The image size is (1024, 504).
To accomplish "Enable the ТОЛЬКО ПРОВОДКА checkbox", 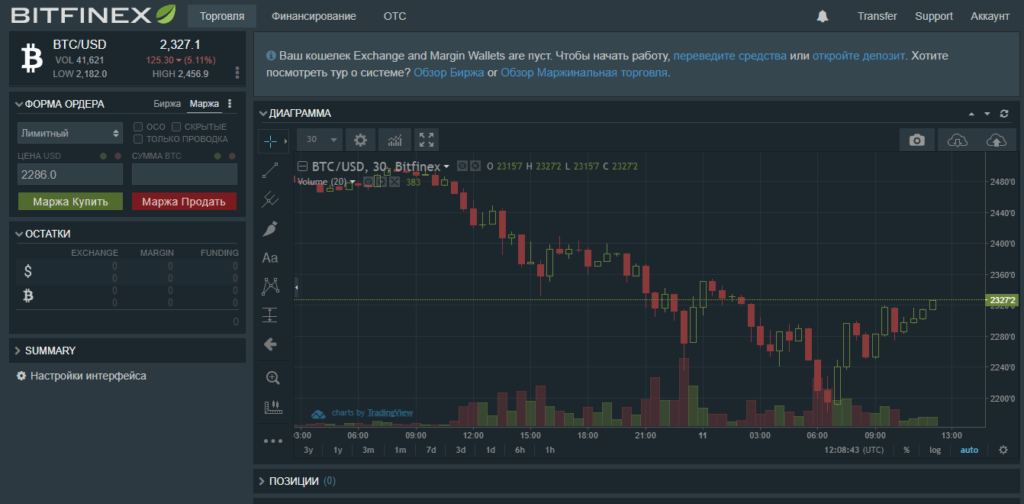I will pos(138,139).
